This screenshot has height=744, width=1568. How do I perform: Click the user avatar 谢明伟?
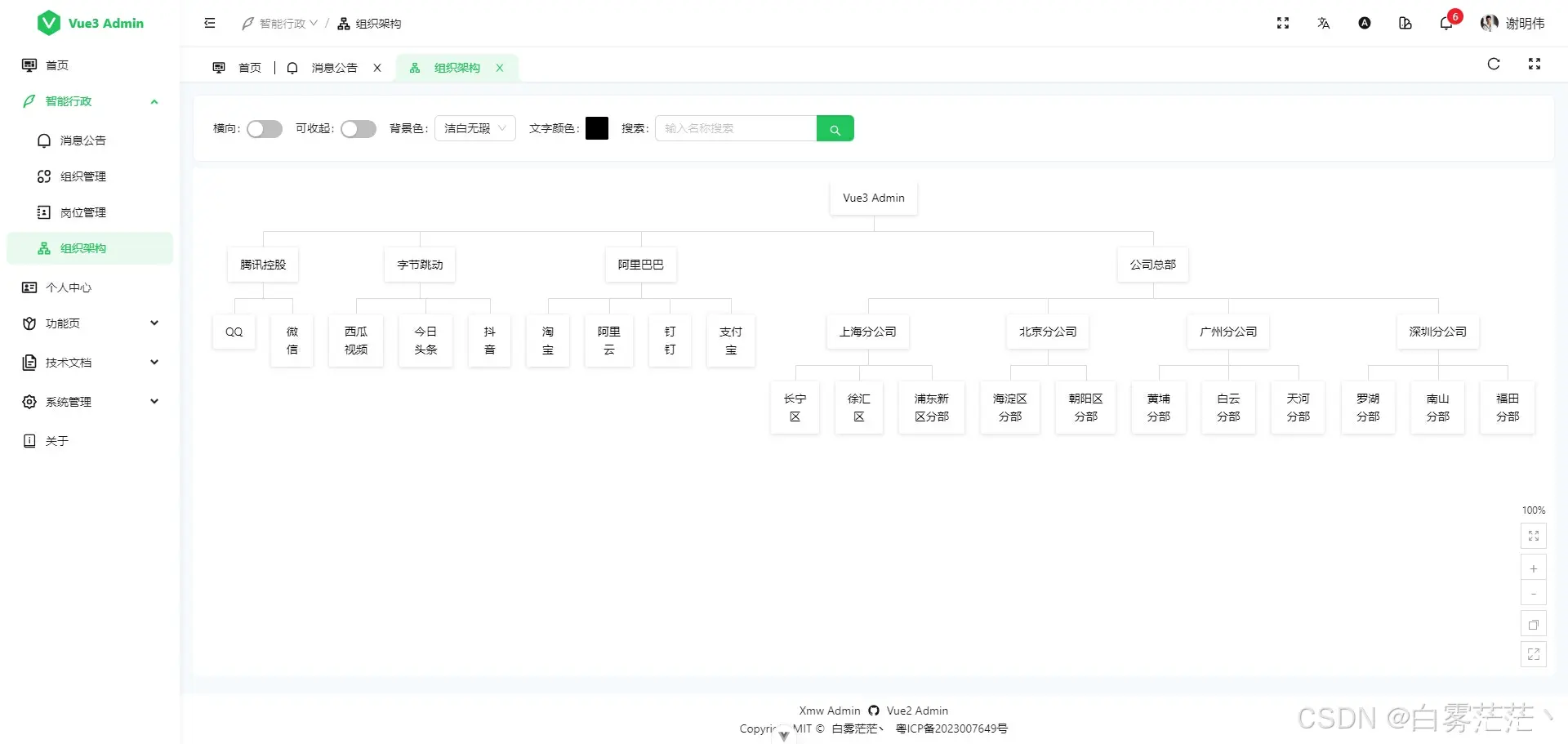pos(1512,23)
